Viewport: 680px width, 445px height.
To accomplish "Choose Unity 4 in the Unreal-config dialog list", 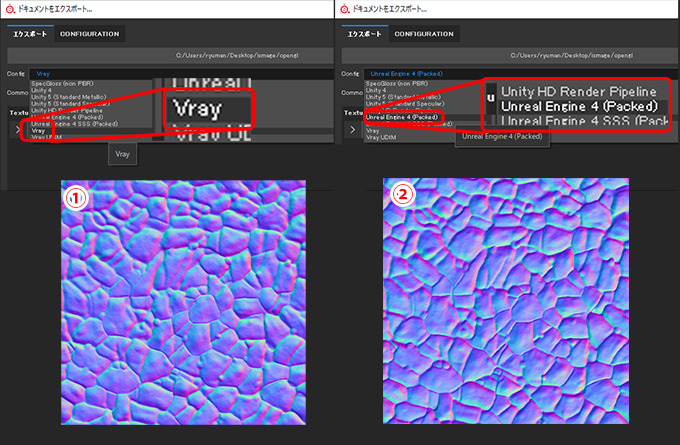I will [376, 90].
